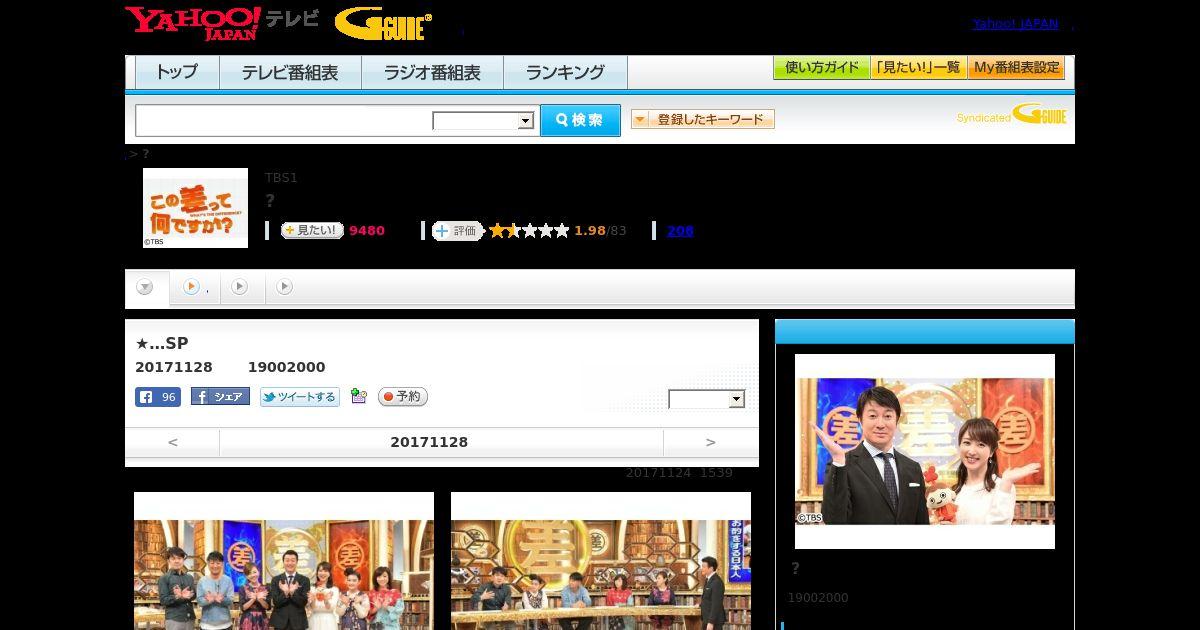This screenshot has height=630, width=1200.
Task: Open the Yahoo! JAPAN テレビ logo
Action: click(222, 23)
